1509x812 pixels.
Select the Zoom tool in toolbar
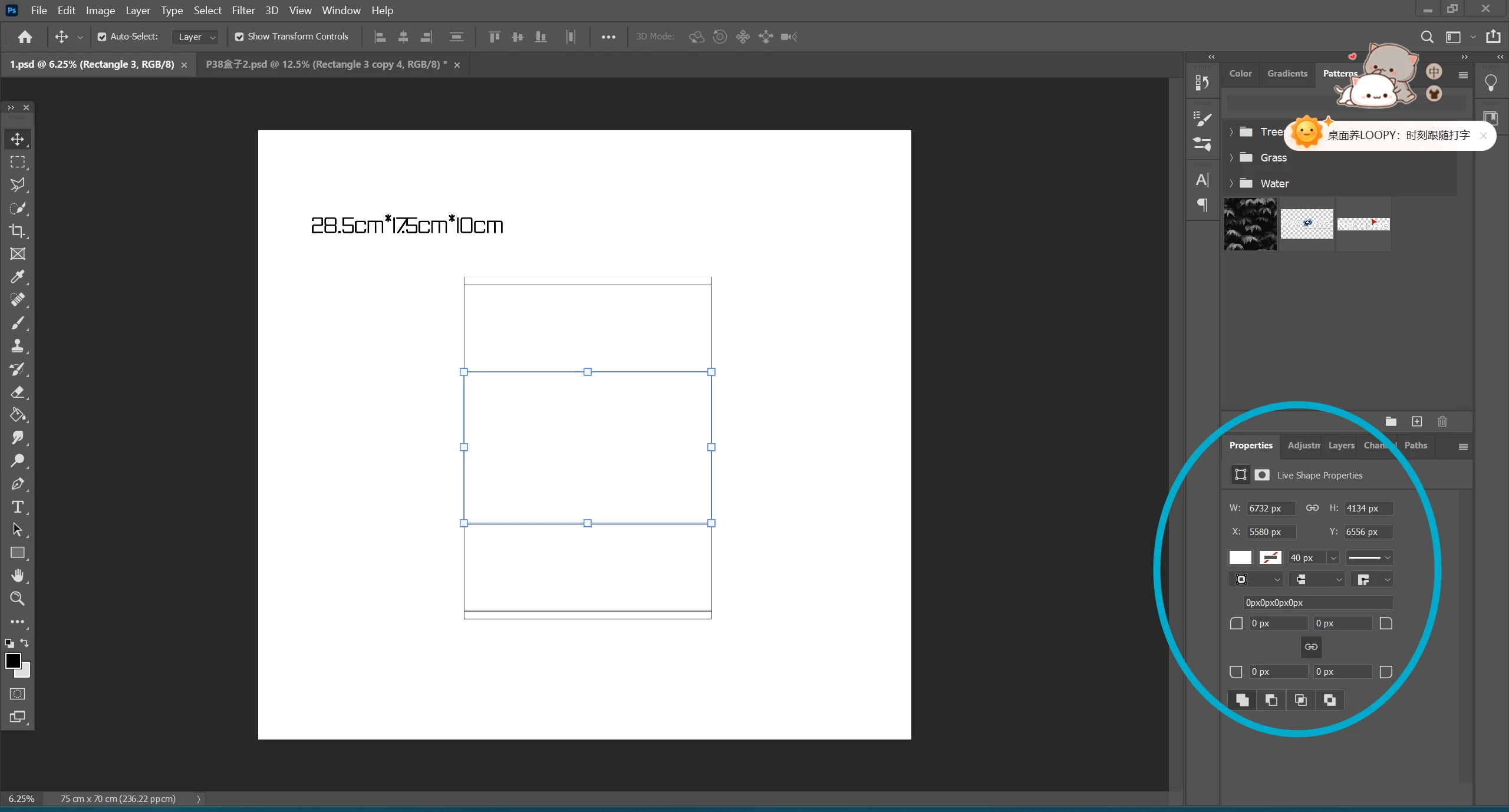17,599
